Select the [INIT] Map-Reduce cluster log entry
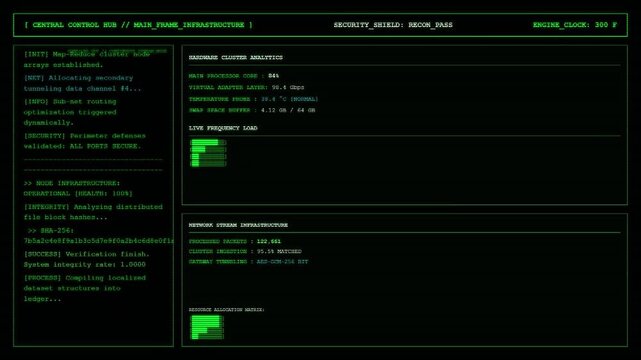This screenshot has width=641, height=360. [87, 60]
